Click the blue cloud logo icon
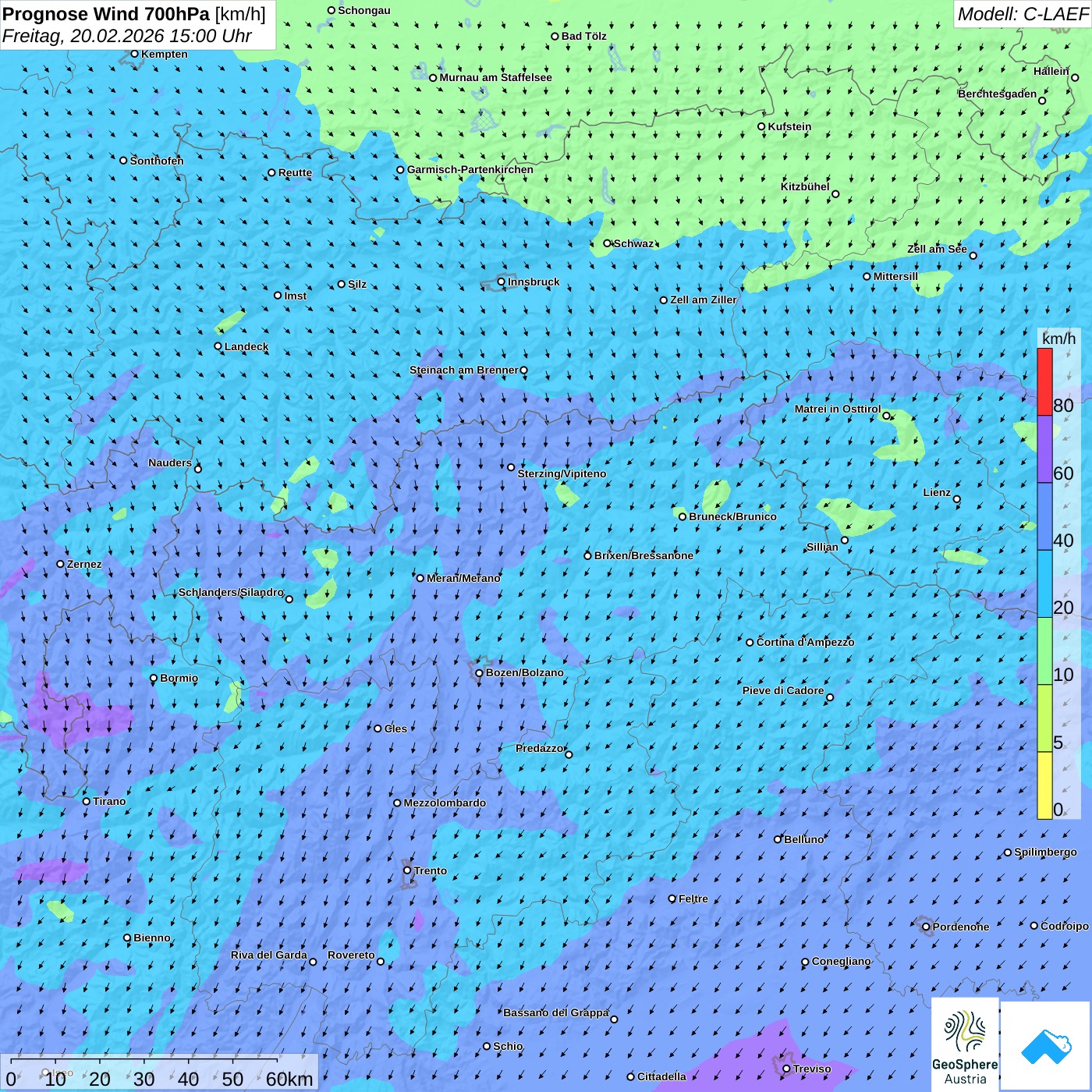1092x1092 pixels. [x=1045, y=1046]
